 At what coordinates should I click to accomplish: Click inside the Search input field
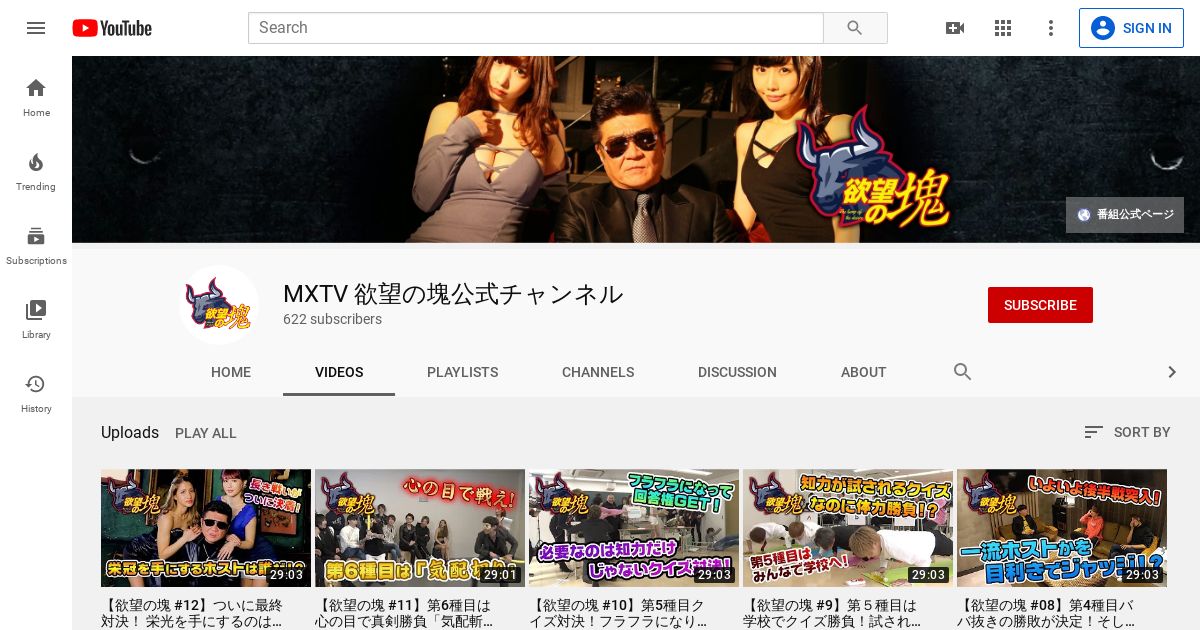coord(536,28)
